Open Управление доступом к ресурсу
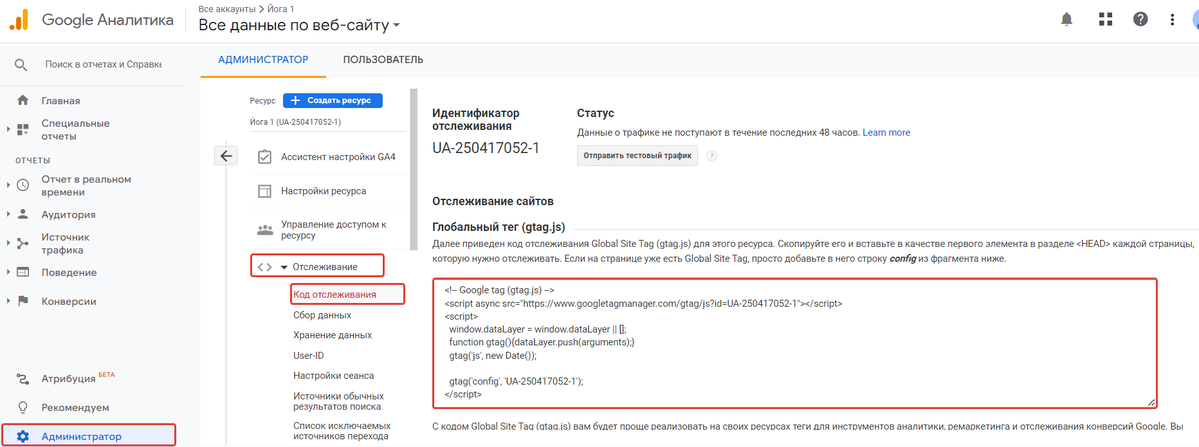 point(334,230)
